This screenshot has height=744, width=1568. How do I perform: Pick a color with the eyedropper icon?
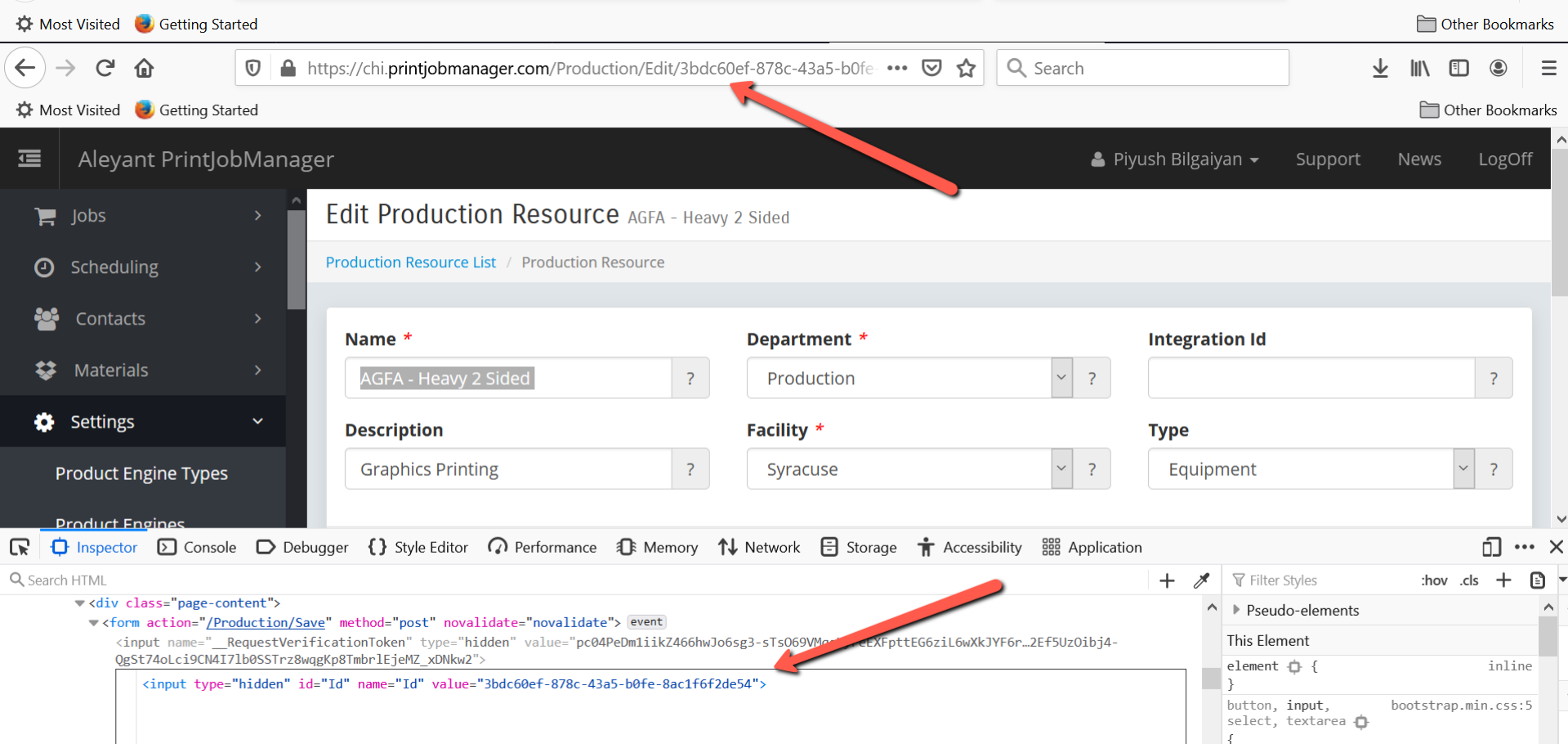click(x=1201, y=580)
